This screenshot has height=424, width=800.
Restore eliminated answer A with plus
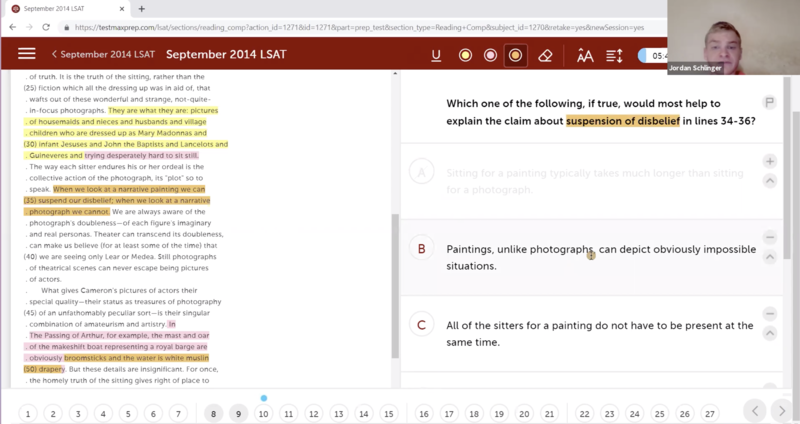point(769,161)
